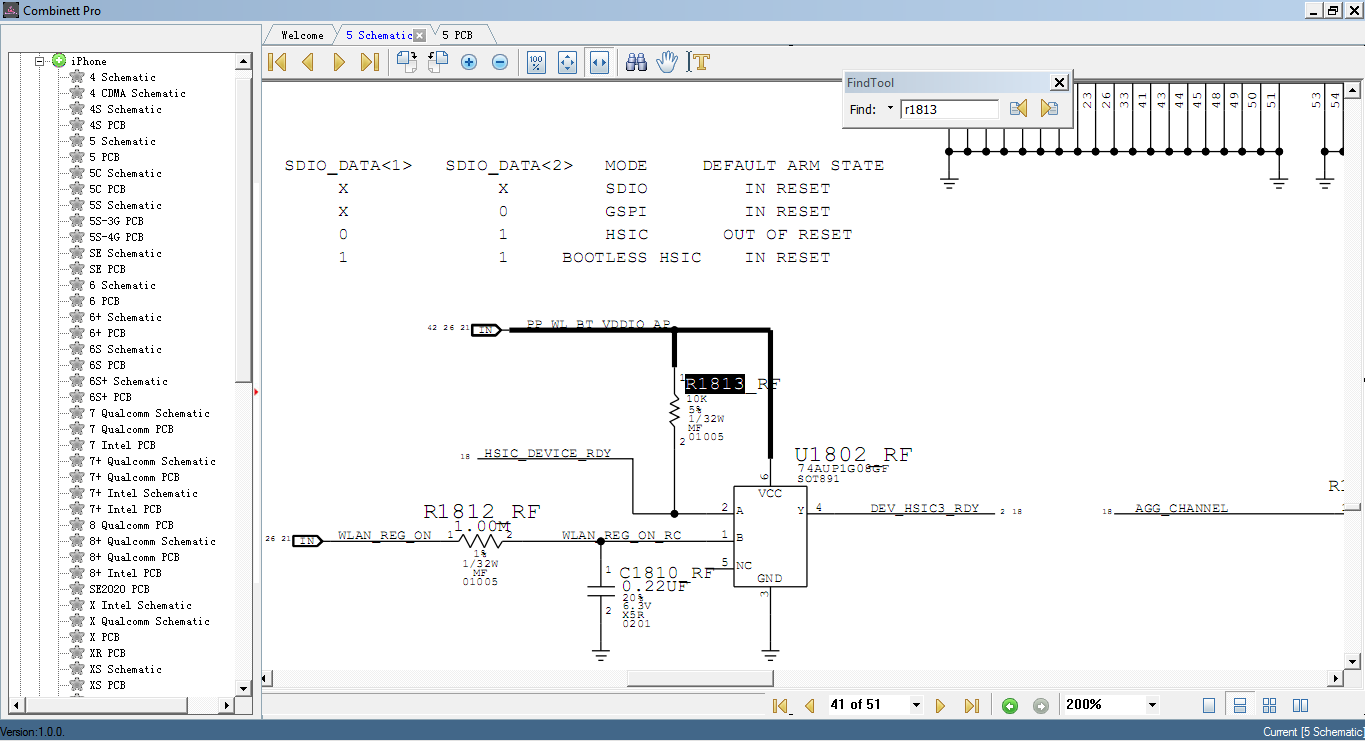Click tree panel scroll right arrow
This screenshot has height=742, width=1365.
(227, 706)
